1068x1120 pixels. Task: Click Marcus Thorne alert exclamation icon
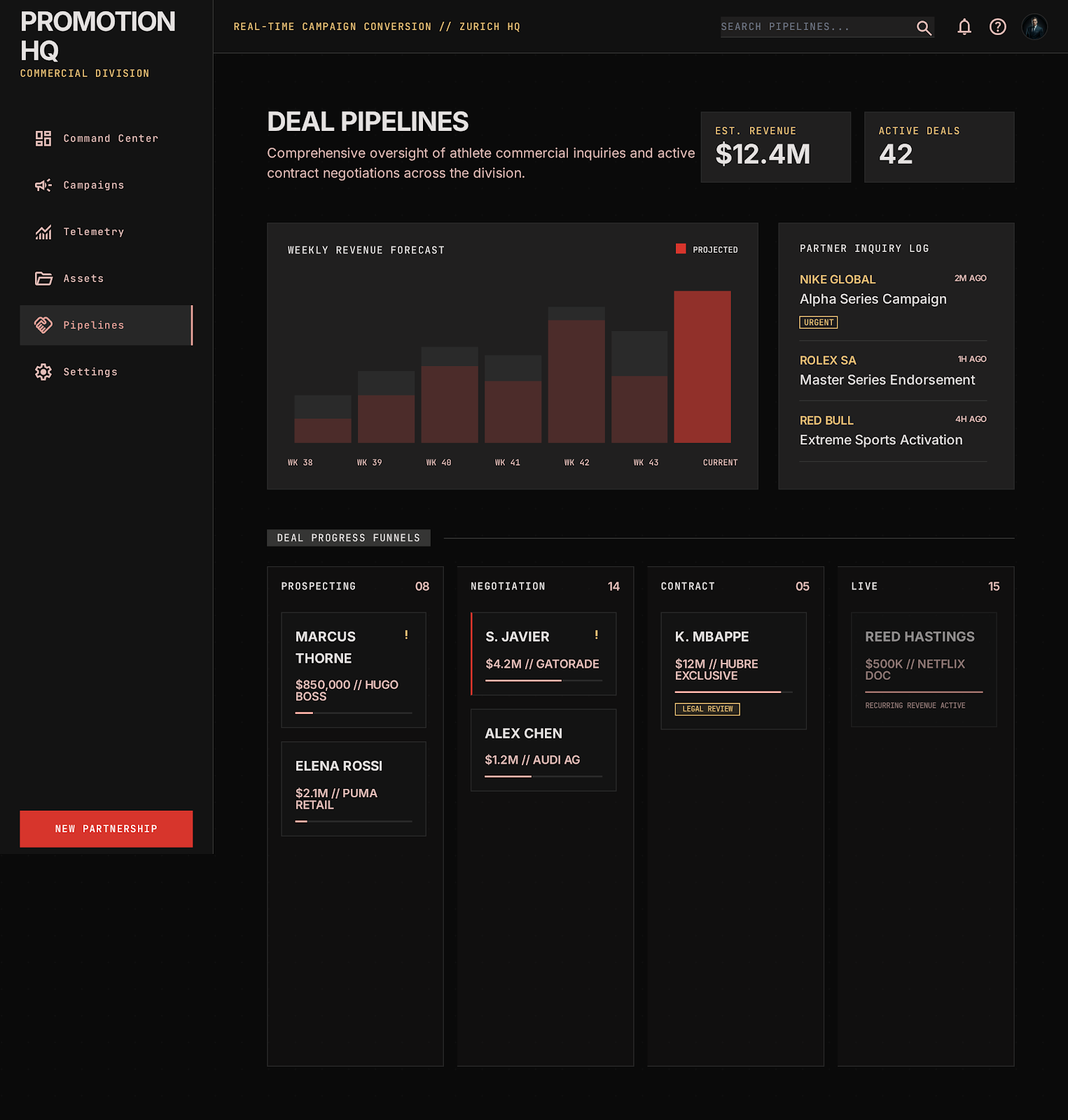406,635
